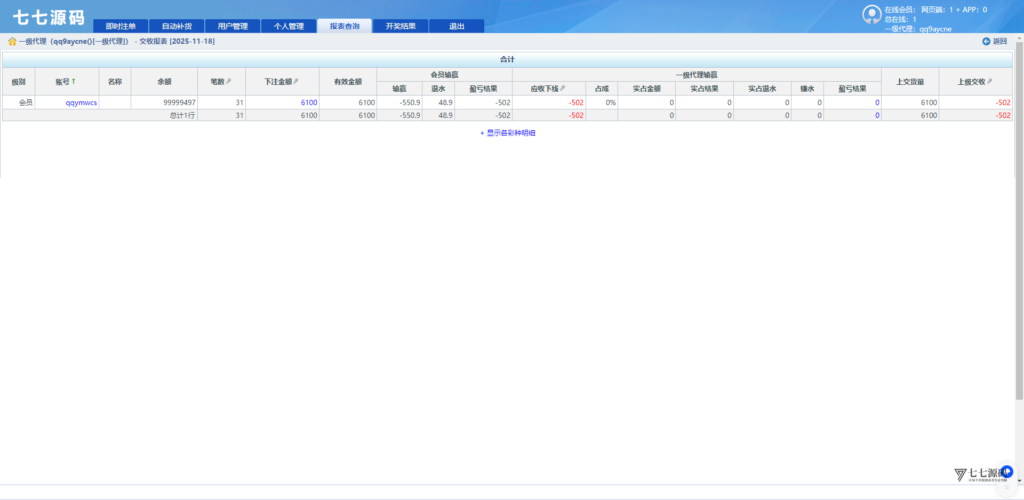Click the 级别 column header
1024x500 pixels.
[x=18, y=82]
